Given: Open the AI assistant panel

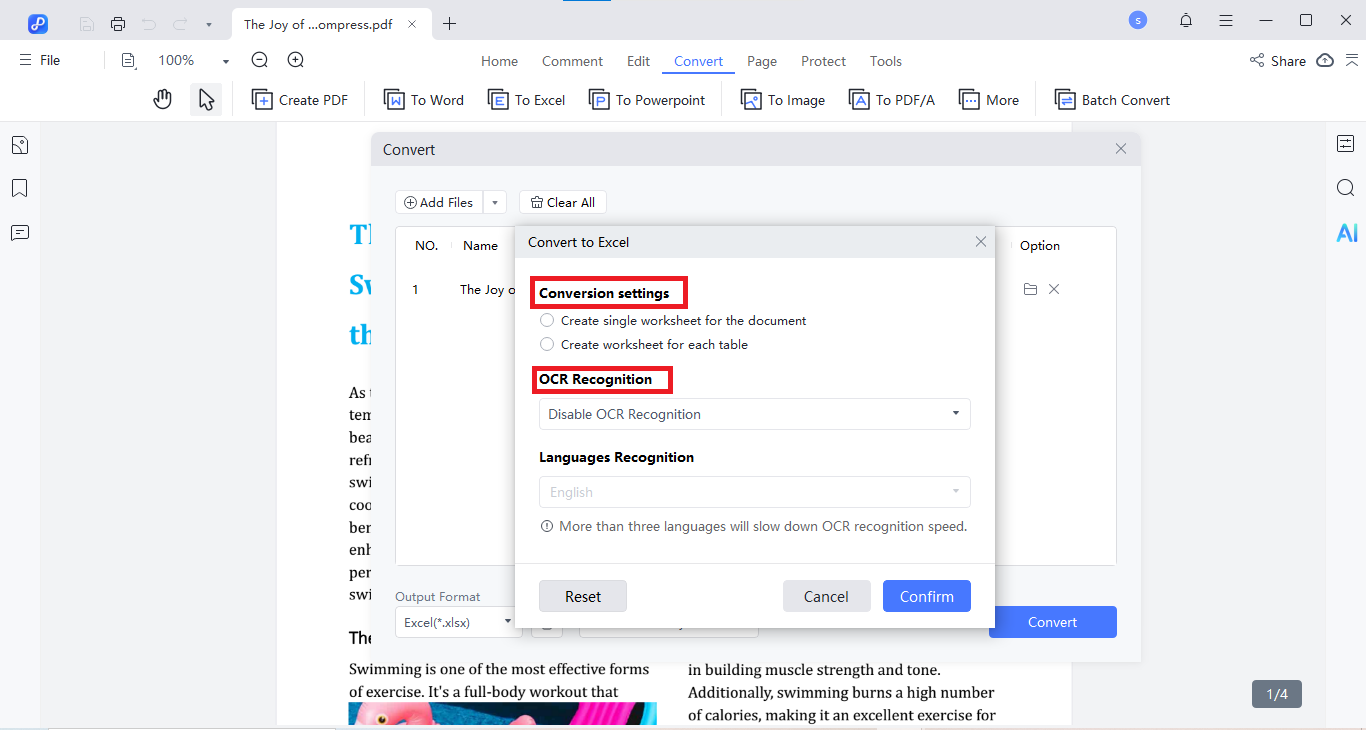Looking at the screenshot, I should tap(1346, 232).
